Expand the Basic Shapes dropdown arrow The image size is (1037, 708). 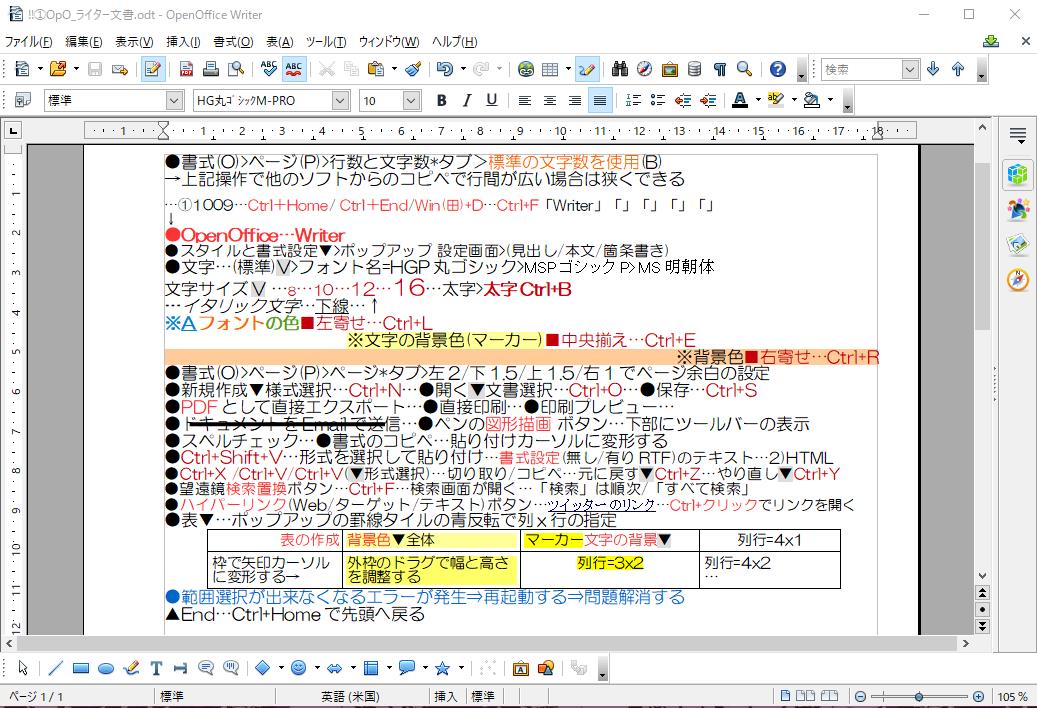tap(281, 668)
